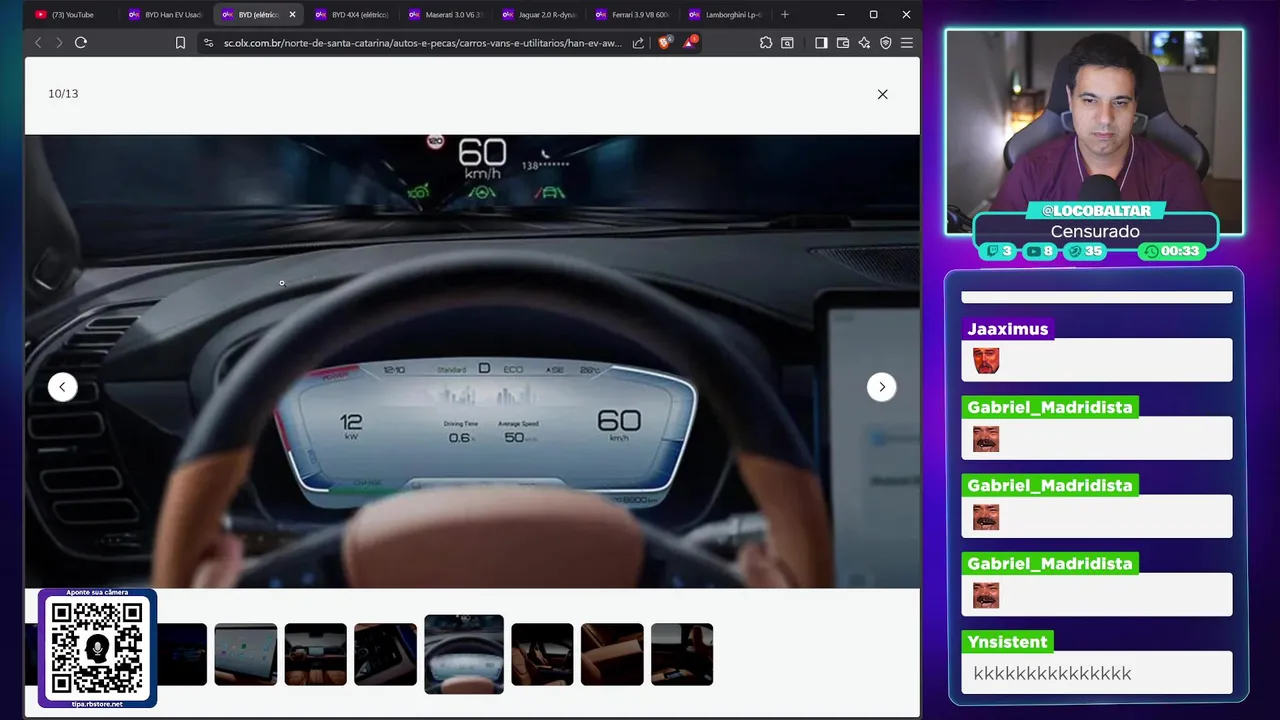Open the Brave VPN shield icon
1280x720 pixels.
pyautogui.click(x=885, y=43)
